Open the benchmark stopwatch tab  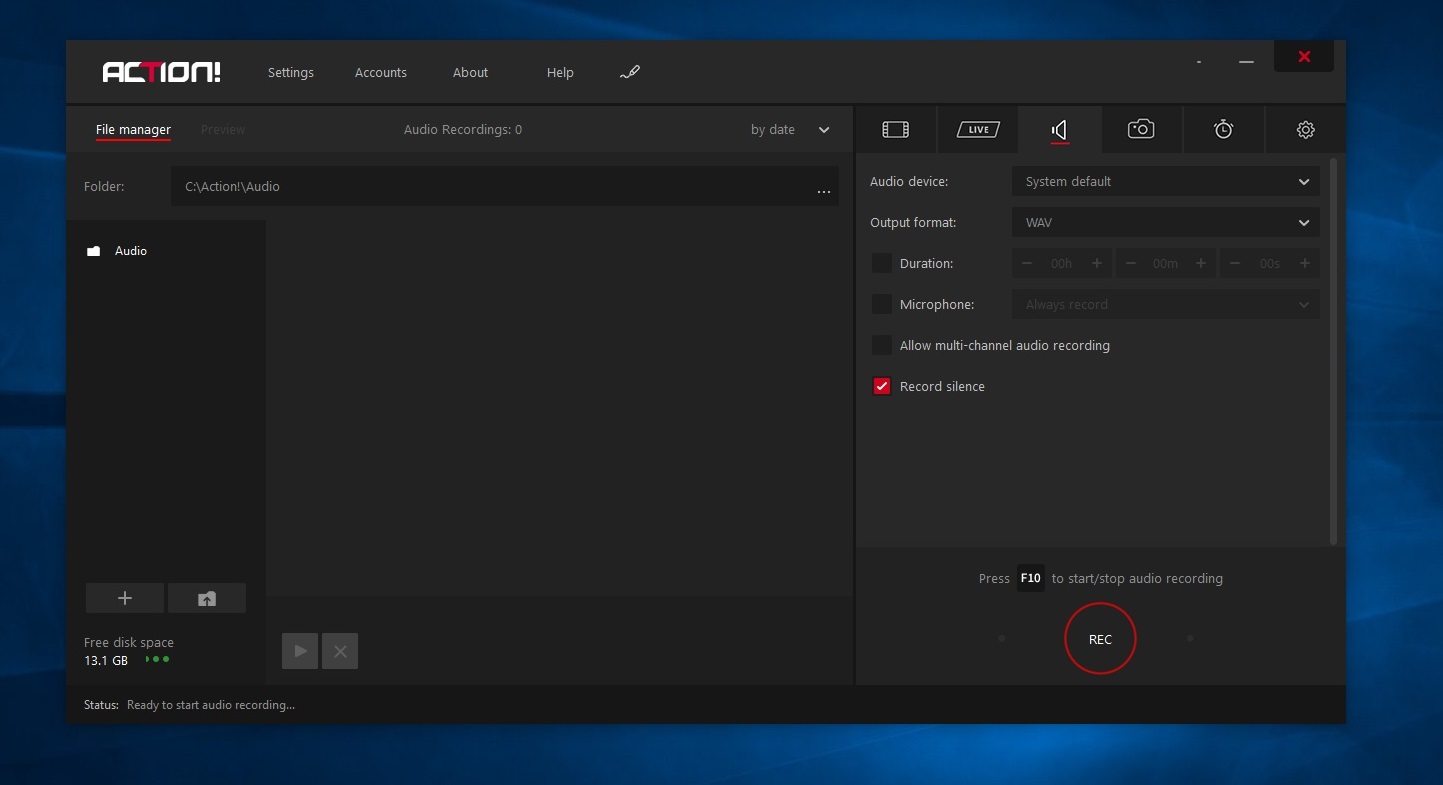tap(1223, 129)
